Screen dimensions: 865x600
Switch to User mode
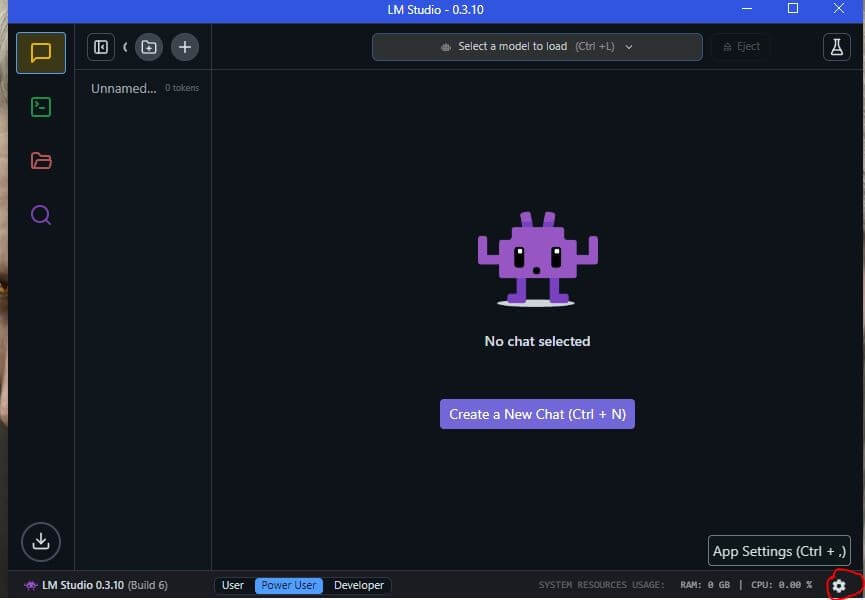click(x=233, y=585)
